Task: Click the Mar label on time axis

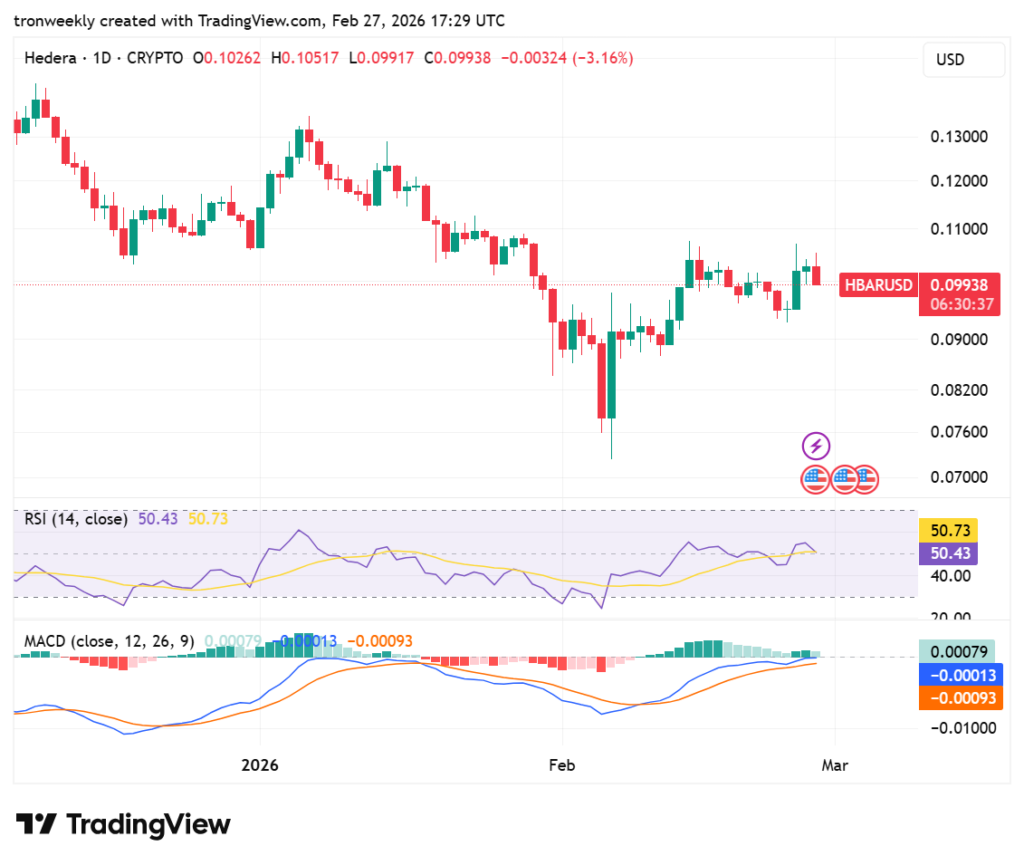Action: click(835, 765)
